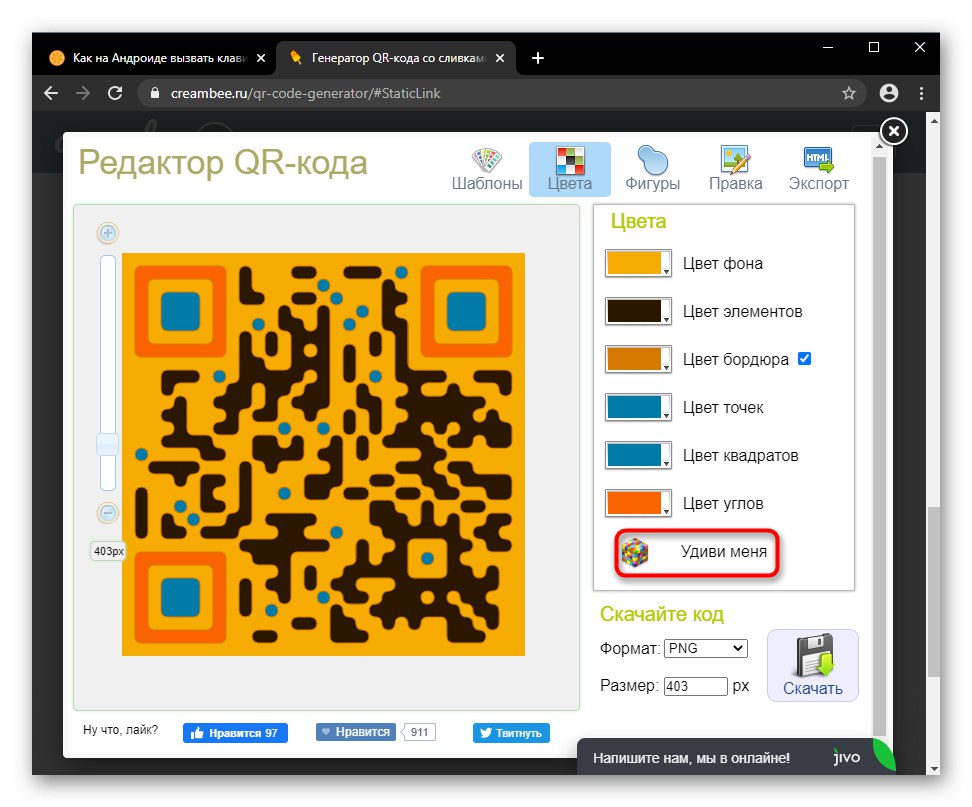Open a new browser tab with plus
Image resolution: width=972 pixels, height=807 pixels.
coord(538,58)
